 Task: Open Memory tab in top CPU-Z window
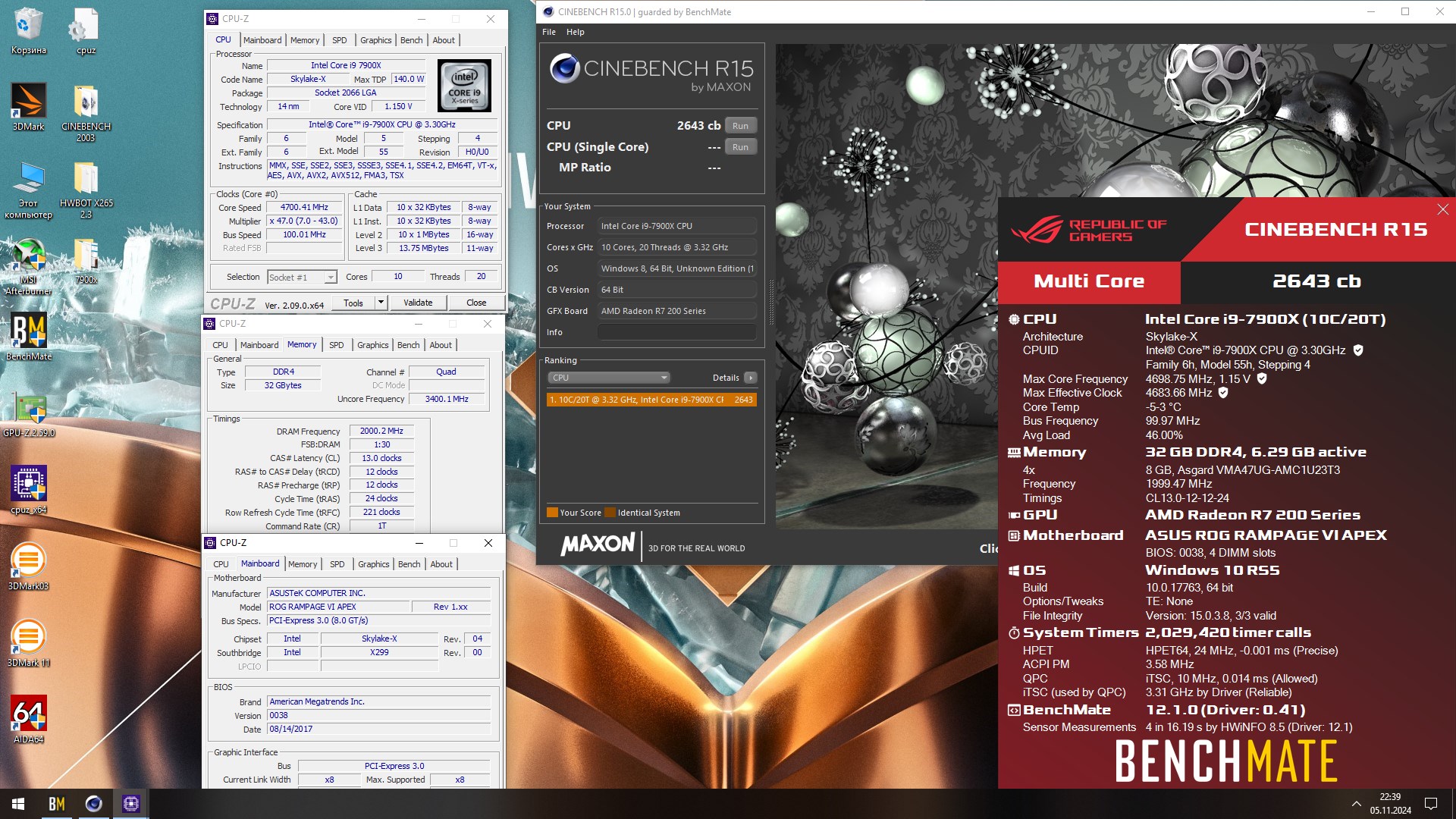(305, 40)
